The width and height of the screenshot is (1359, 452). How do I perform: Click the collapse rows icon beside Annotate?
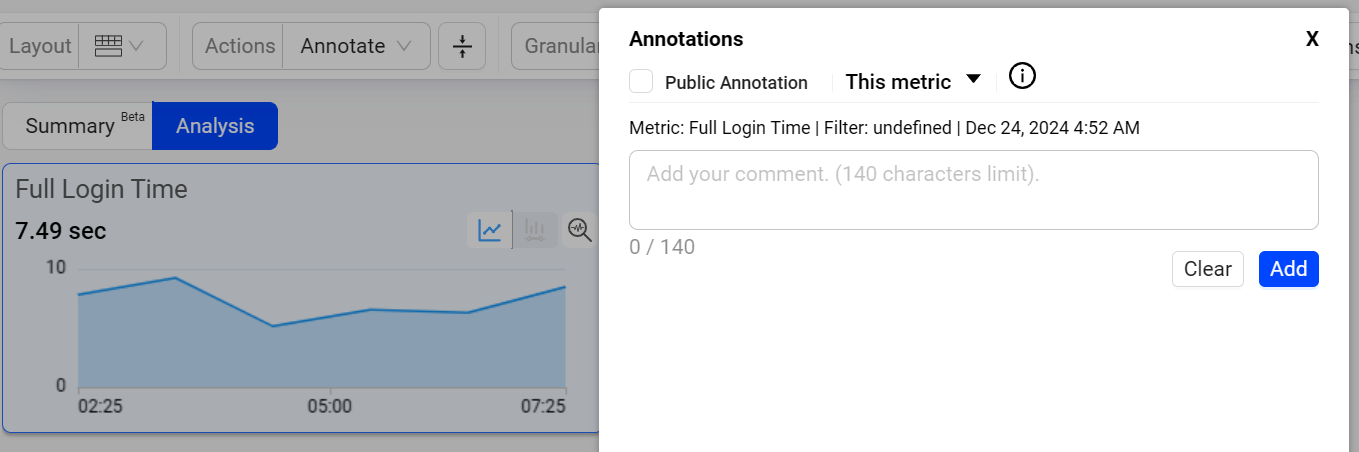(462, 46)
